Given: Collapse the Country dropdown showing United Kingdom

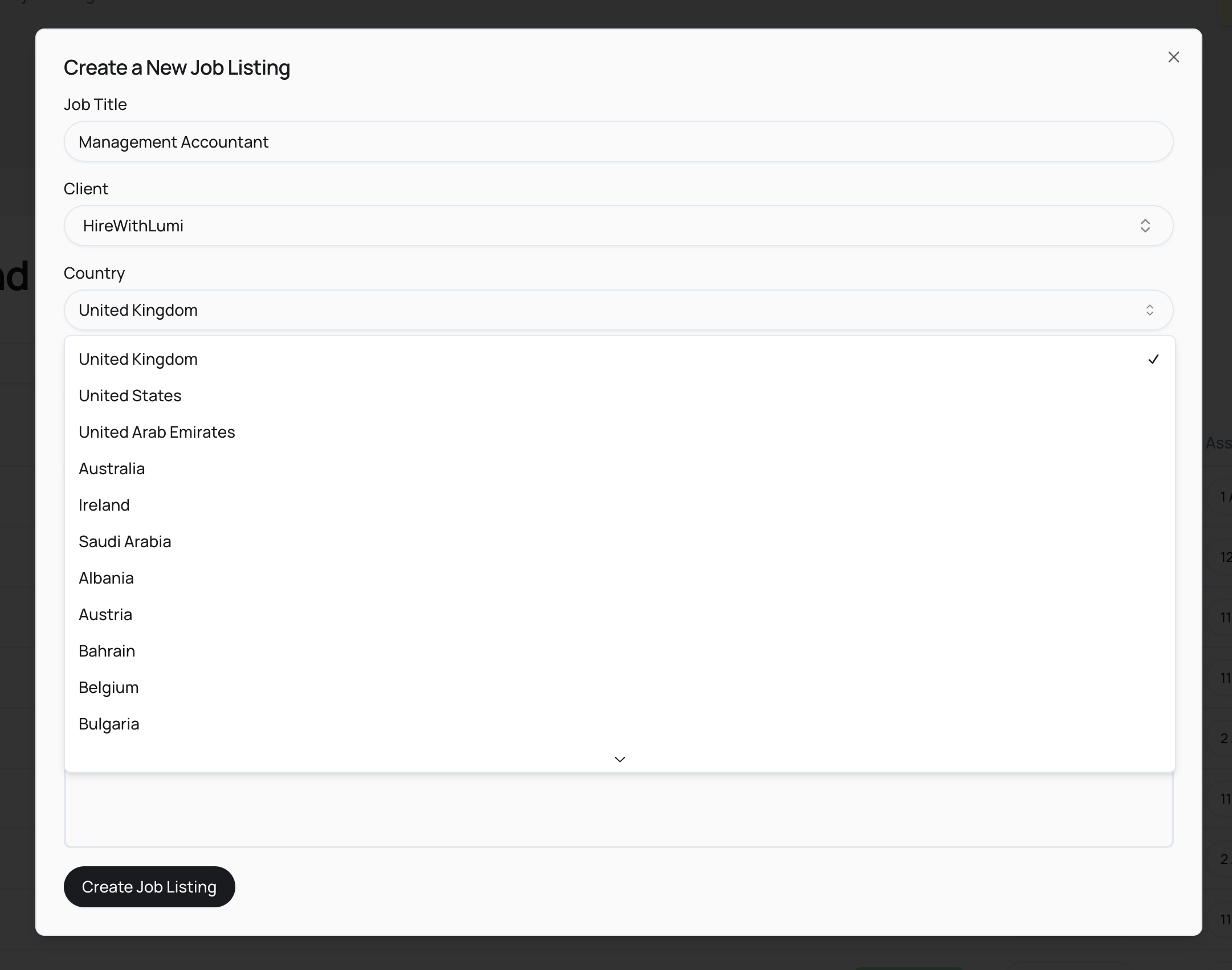Looking at the screenshot, I should click(618, 310).
